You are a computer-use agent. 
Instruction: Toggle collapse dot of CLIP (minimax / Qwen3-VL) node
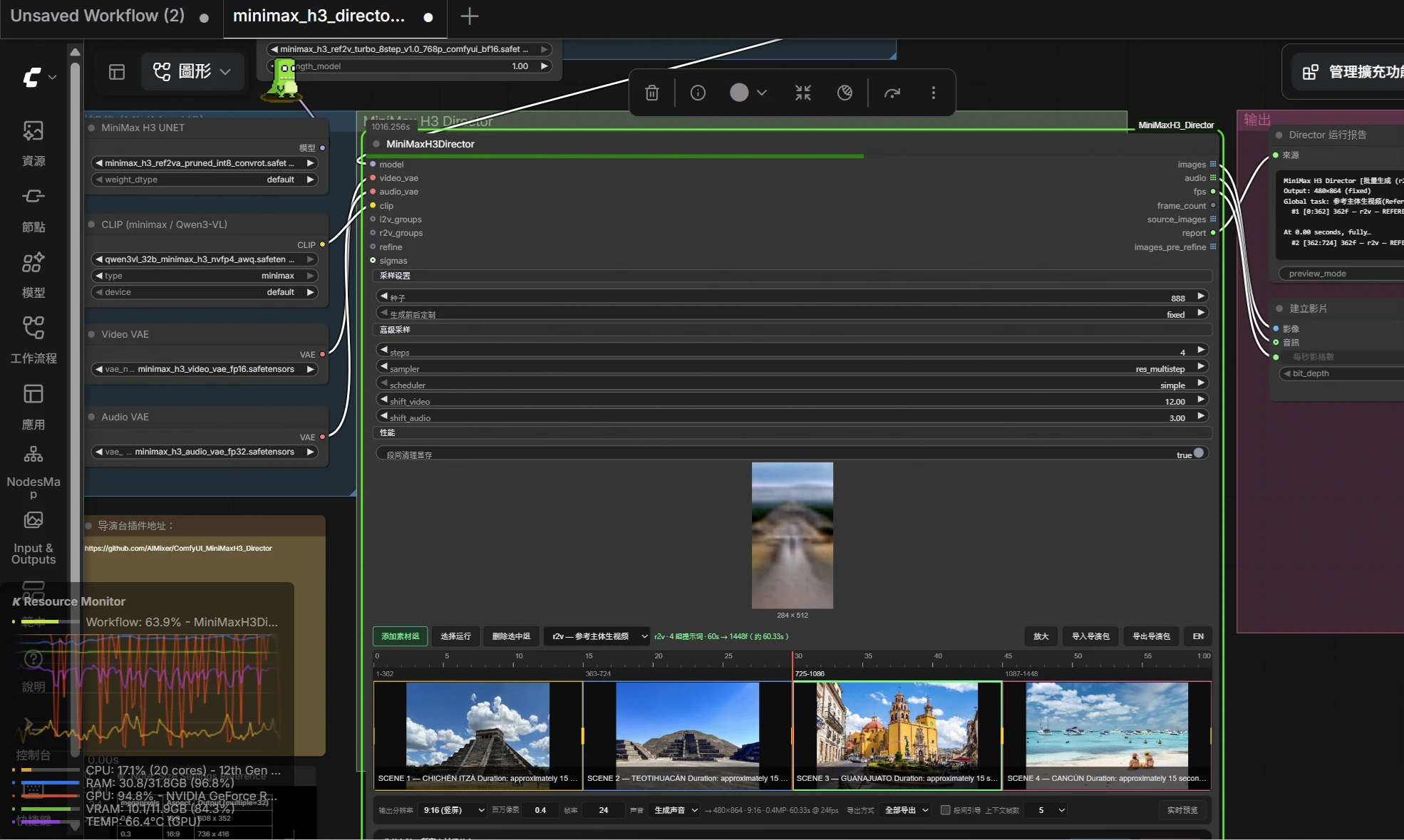[91, 224]
